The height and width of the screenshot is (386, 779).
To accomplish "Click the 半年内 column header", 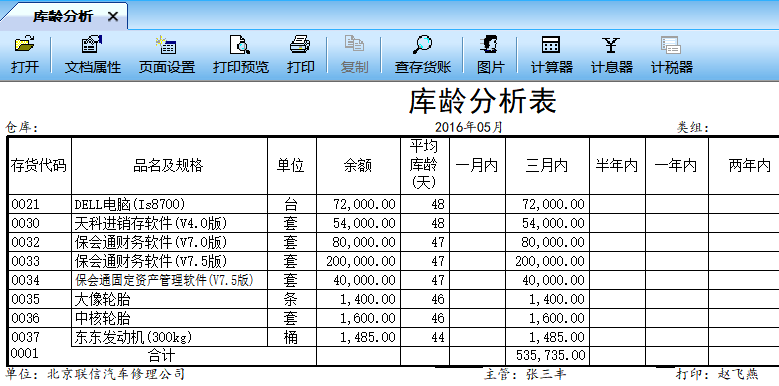I will (617, 166).
